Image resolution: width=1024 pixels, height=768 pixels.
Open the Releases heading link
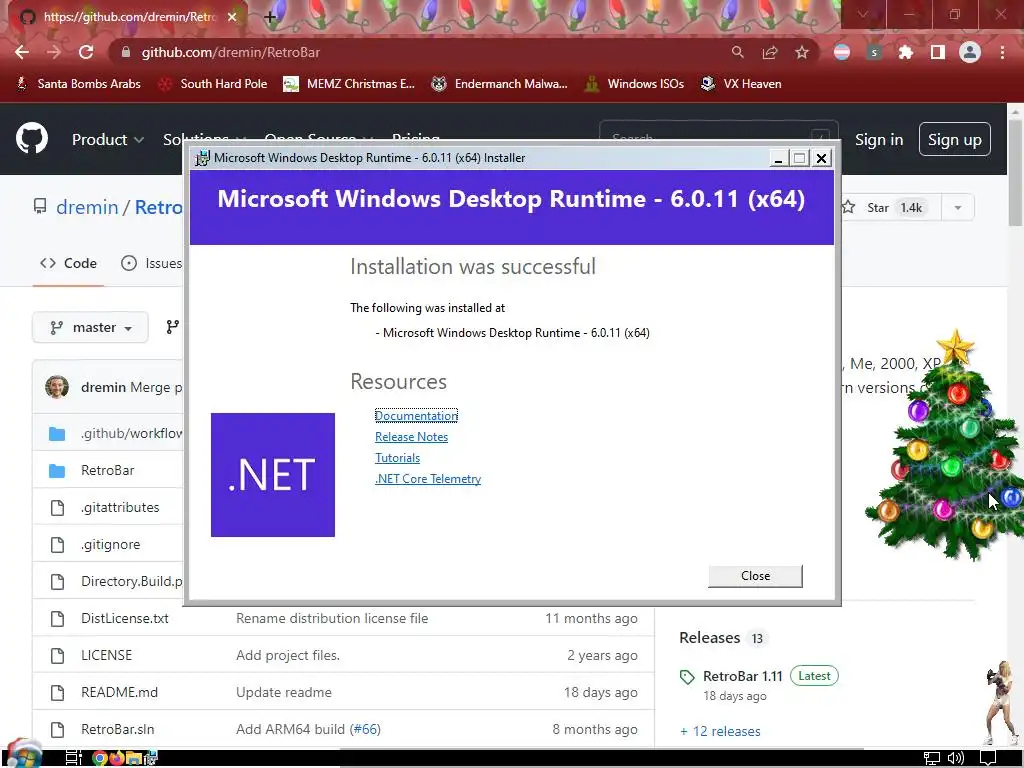coord(709,637)
